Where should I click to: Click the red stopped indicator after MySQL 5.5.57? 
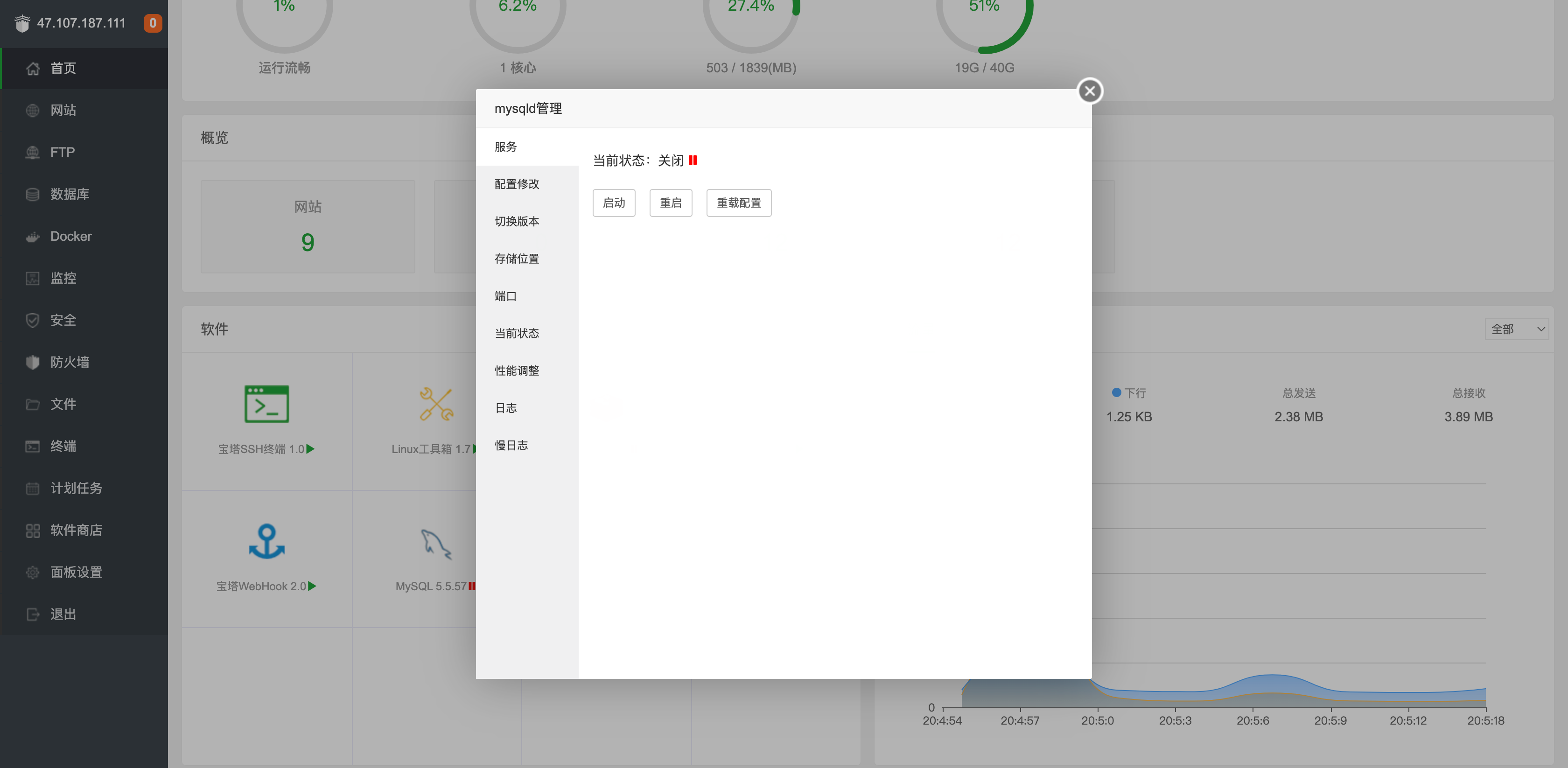coord(472,586)
